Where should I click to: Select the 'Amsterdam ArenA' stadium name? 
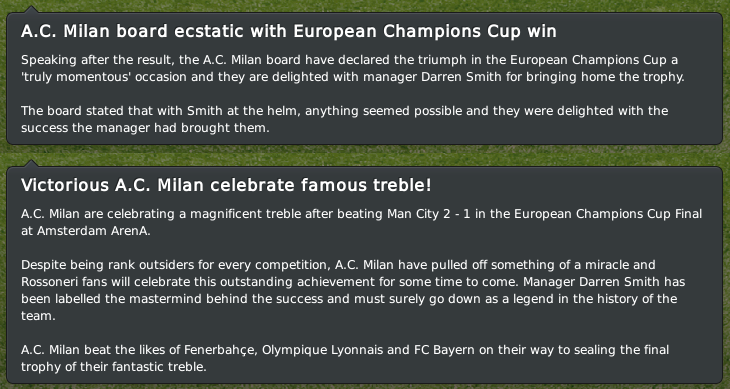(92, 231)
